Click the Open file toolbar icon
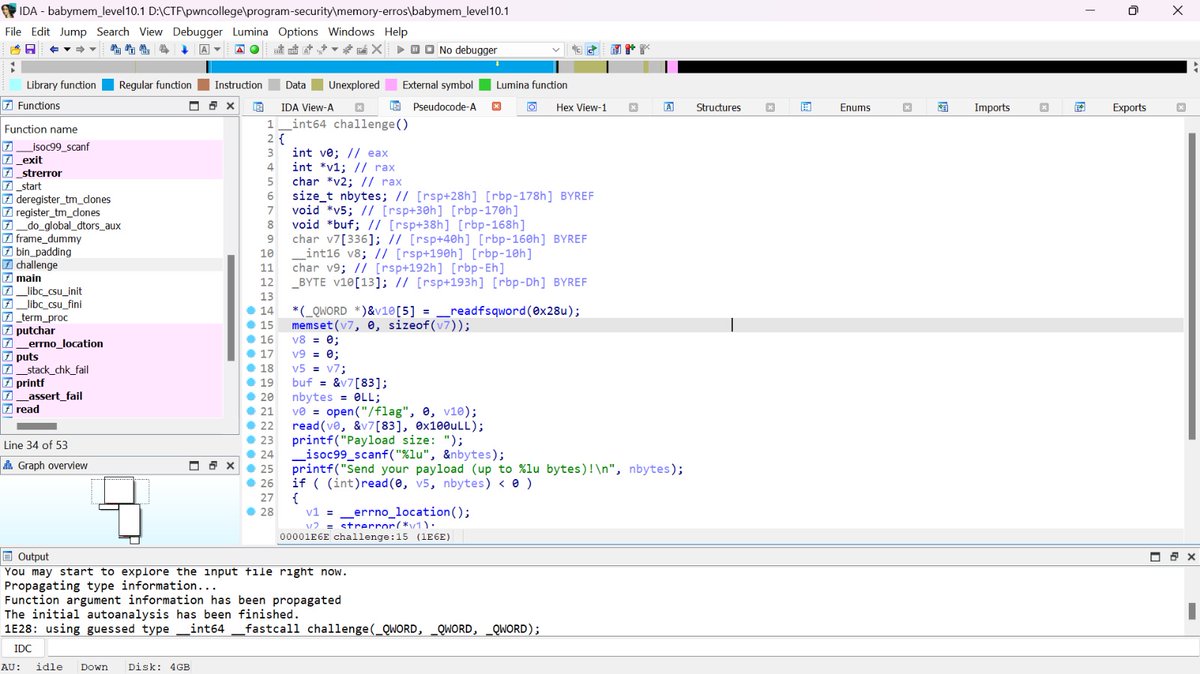 point(13,49)
